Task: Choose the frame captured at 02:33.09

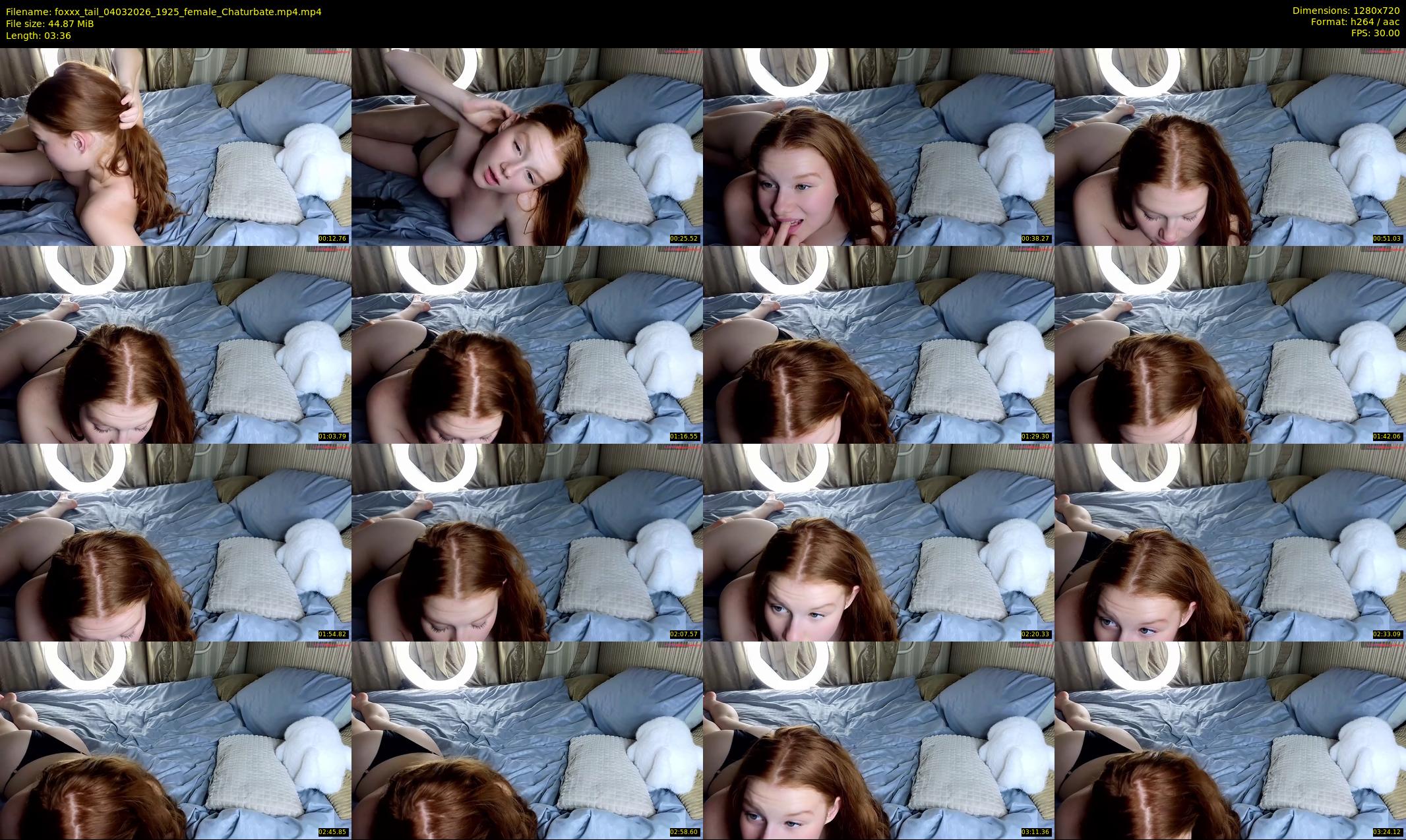Action: click(1230, 542)
